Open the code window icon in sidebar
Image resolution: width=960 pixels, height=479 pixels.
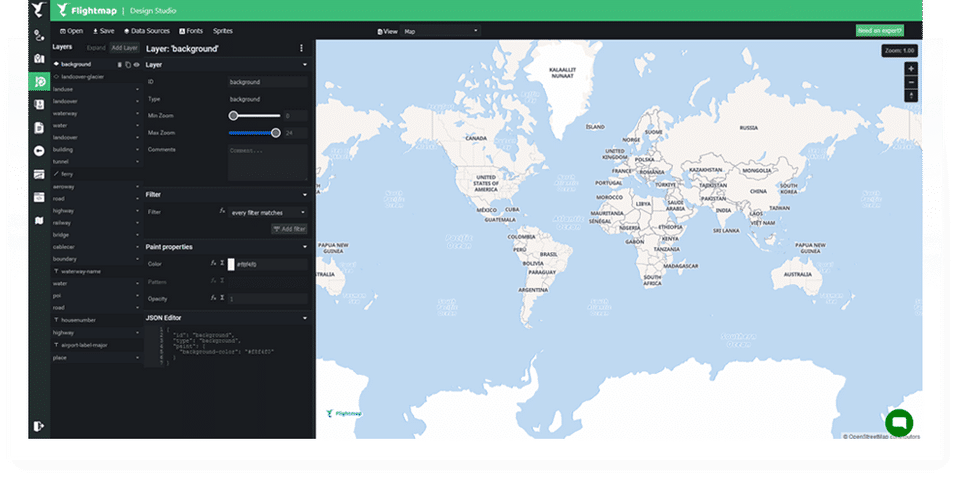[39, 197]
